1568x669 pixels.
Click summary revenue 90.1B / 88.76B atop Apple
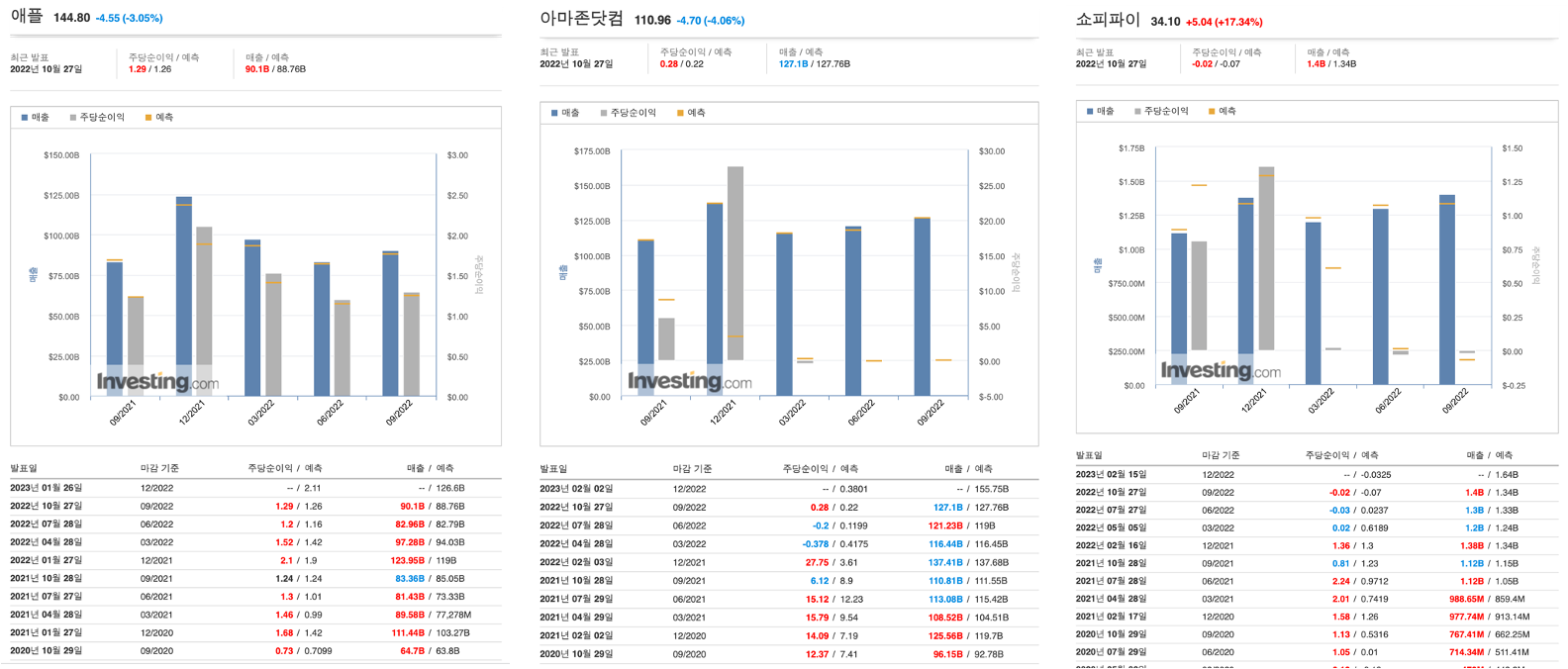[x=275, y=69]
